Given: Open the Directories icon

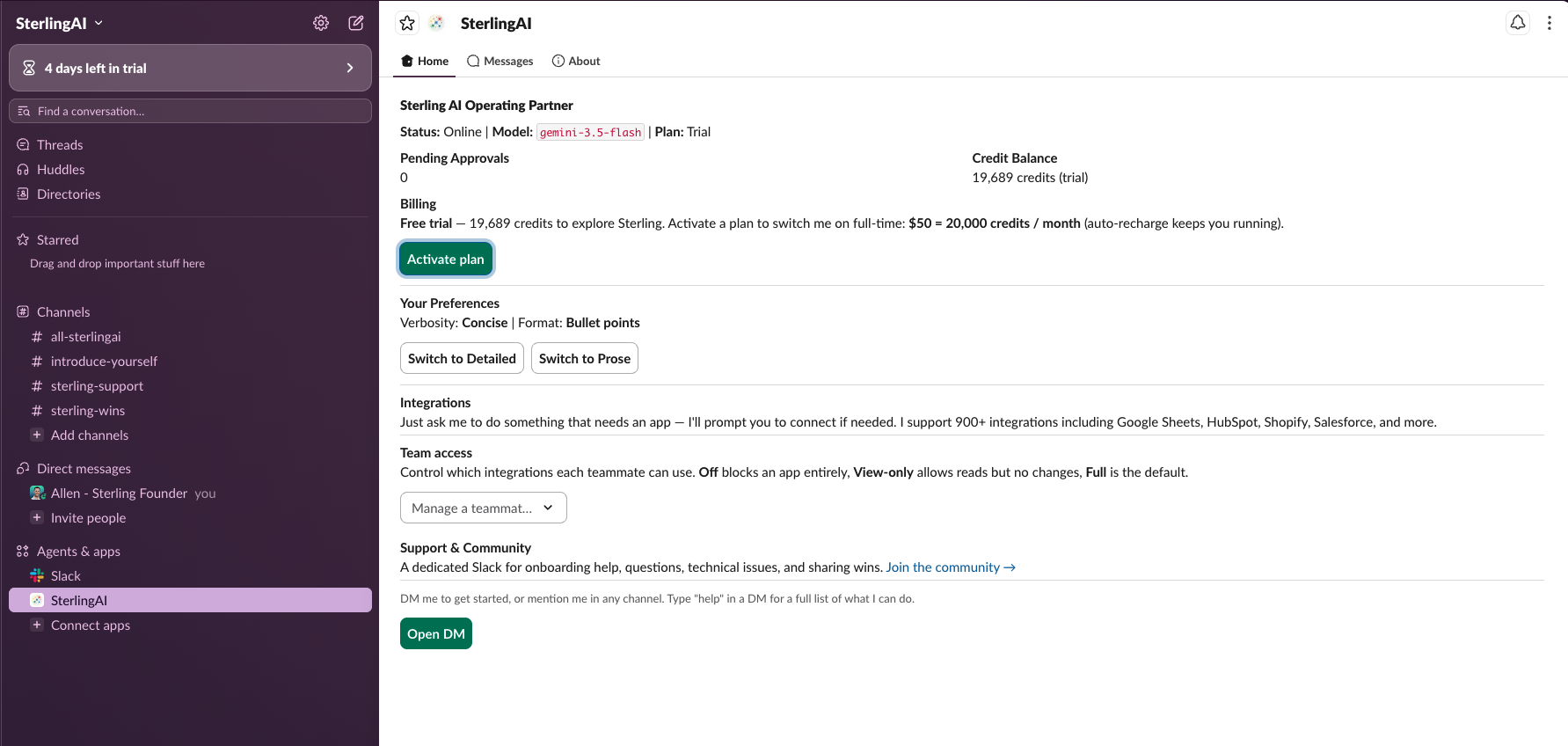Looking at the screenshot, I should (x=23, y=194).
